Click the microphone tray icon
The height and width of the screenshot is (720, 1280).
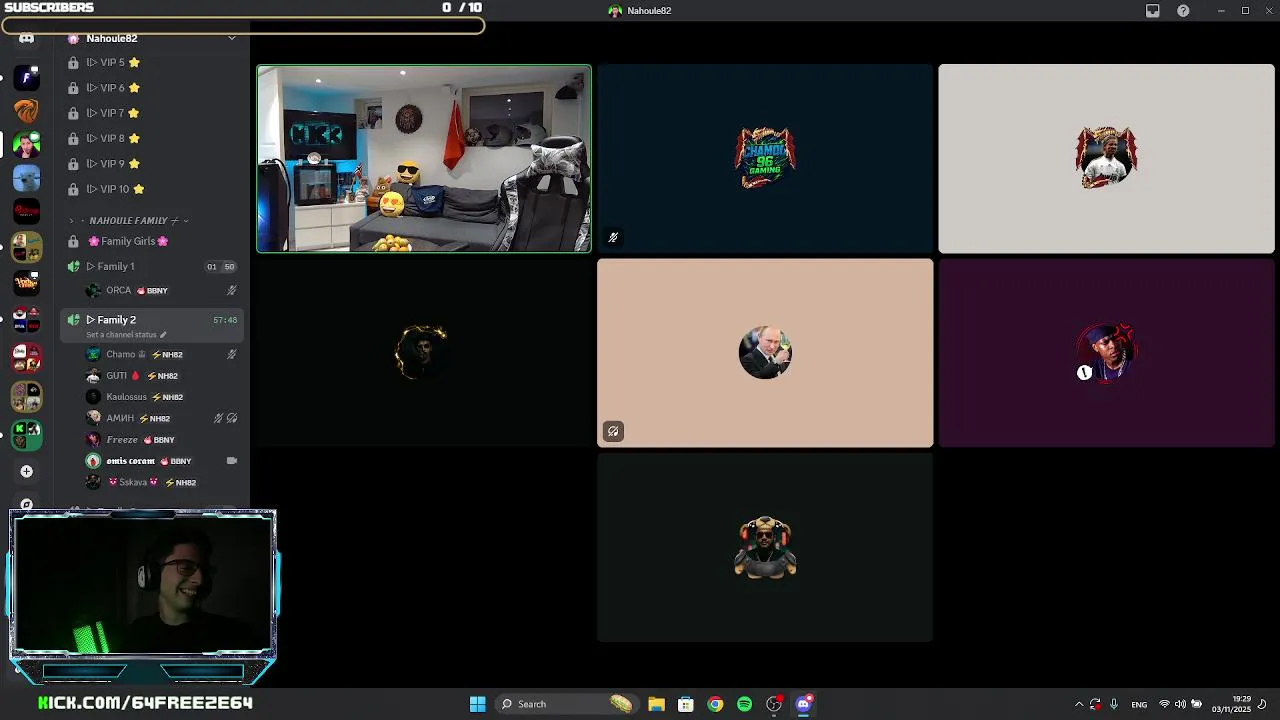click(x=1113, y=704)
